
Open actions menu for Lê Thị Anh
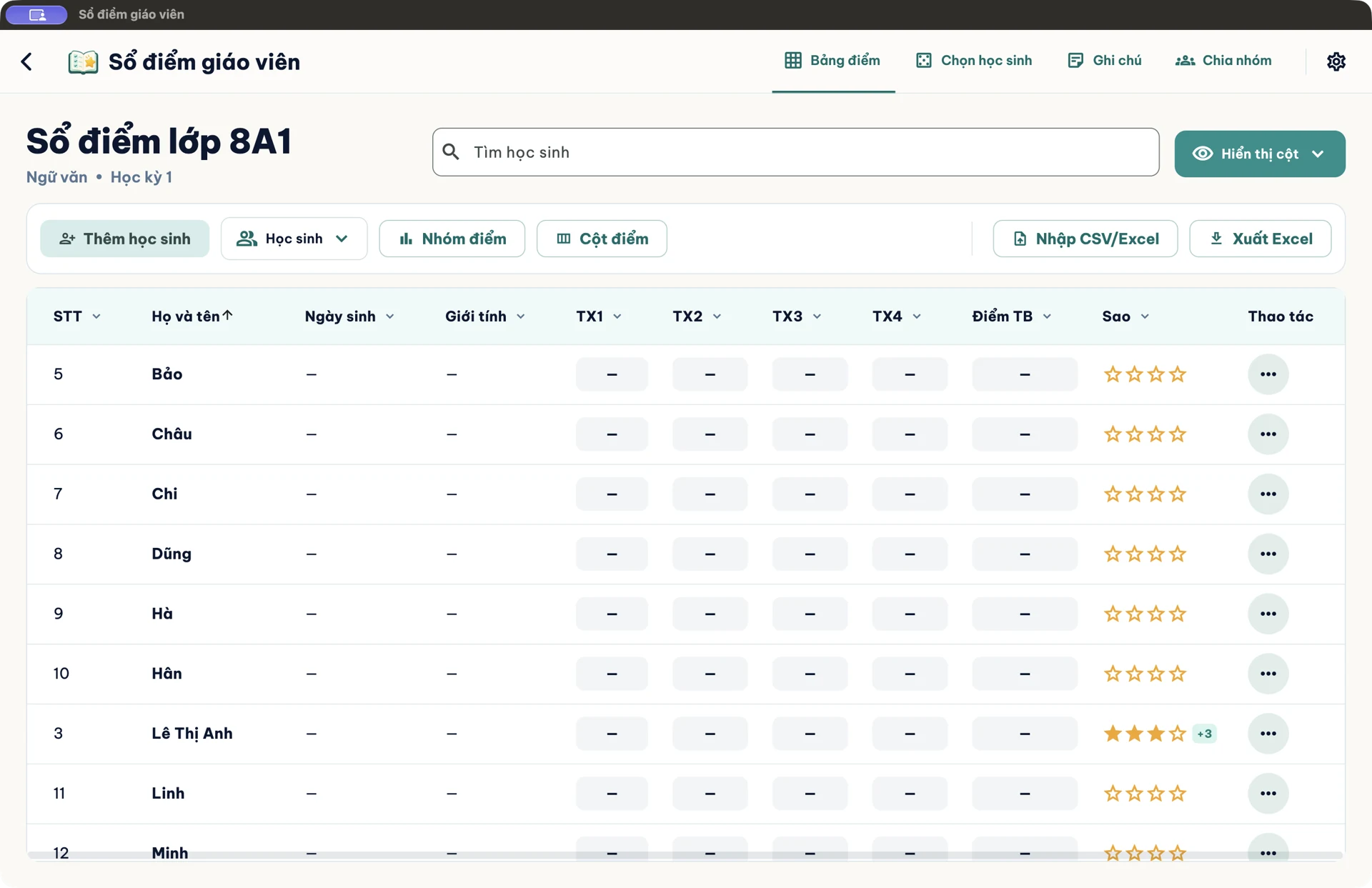(1268, 734)
